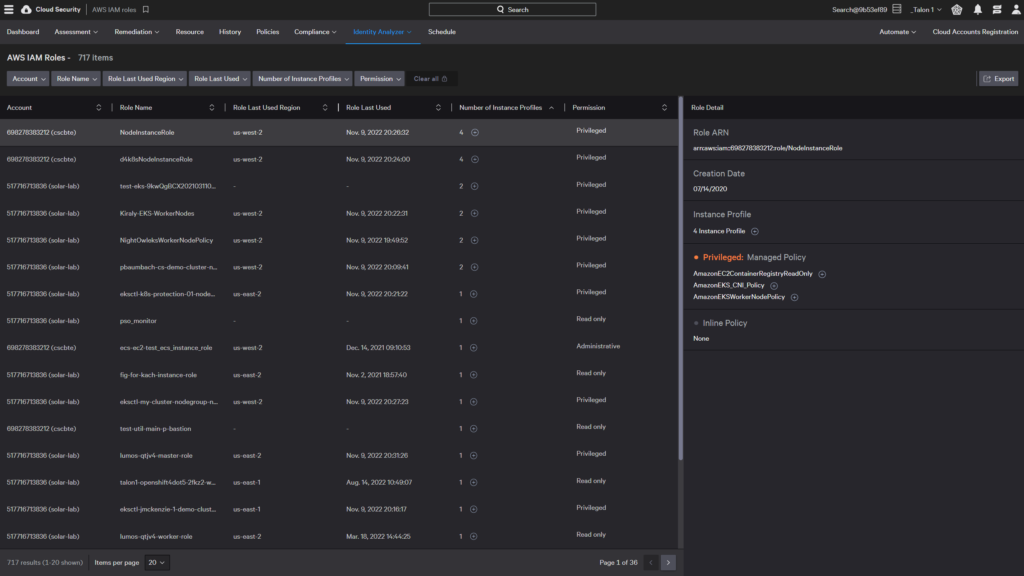Switch to the History tab

(230, 32)
